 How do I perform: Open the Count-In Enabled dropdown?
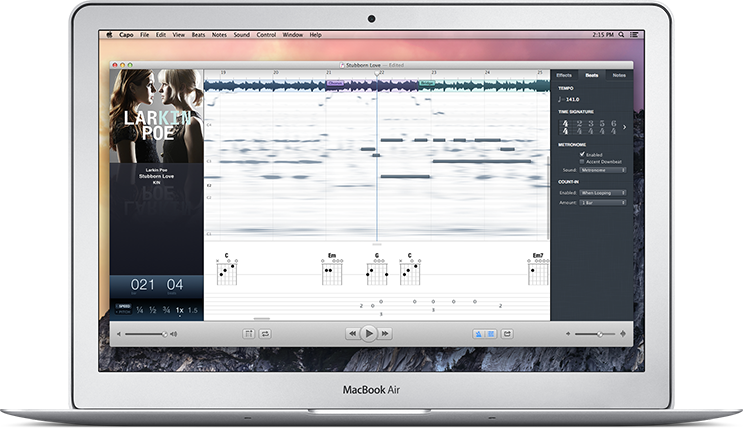(x=603, y=193)
